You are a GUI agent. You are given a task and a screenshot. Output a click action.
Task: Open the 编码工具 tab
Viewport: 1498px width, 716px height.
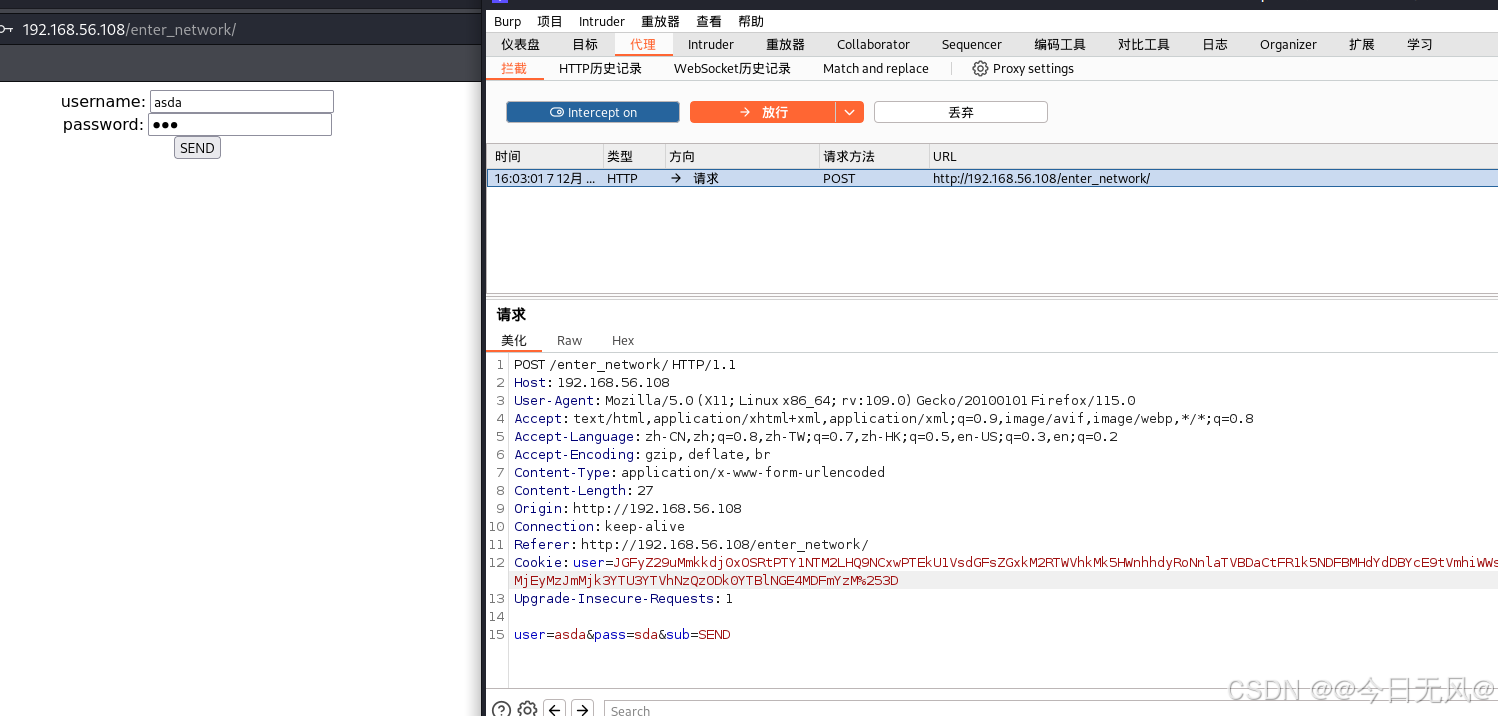click(x=1060, y=45)
